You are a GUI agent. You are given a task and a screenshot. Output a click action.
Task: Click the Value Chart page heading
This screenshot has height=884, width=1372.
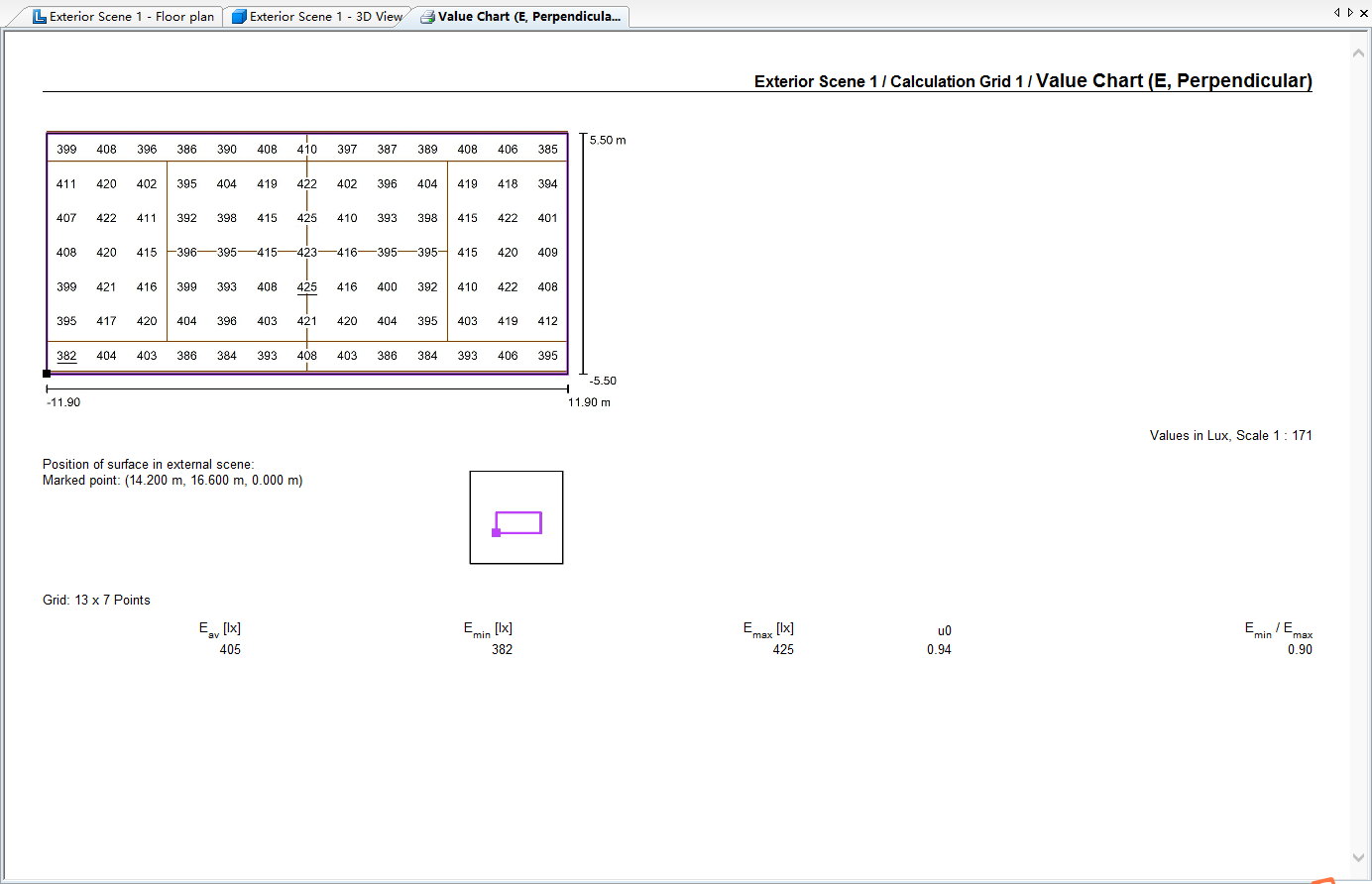tap(1032, 81)
